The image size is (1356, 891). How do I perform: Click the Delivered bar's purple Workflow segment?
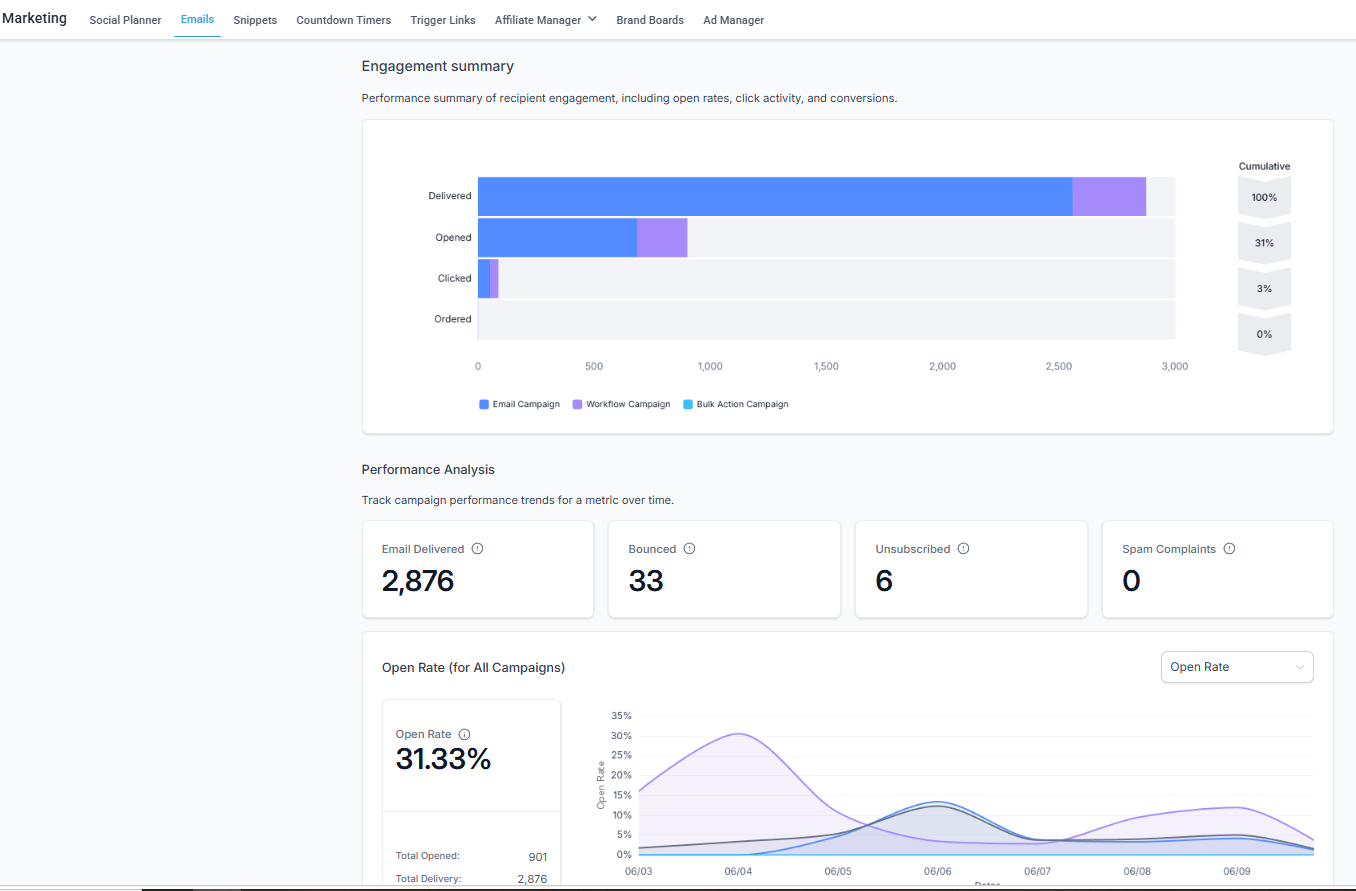(x=1109, y=197)
